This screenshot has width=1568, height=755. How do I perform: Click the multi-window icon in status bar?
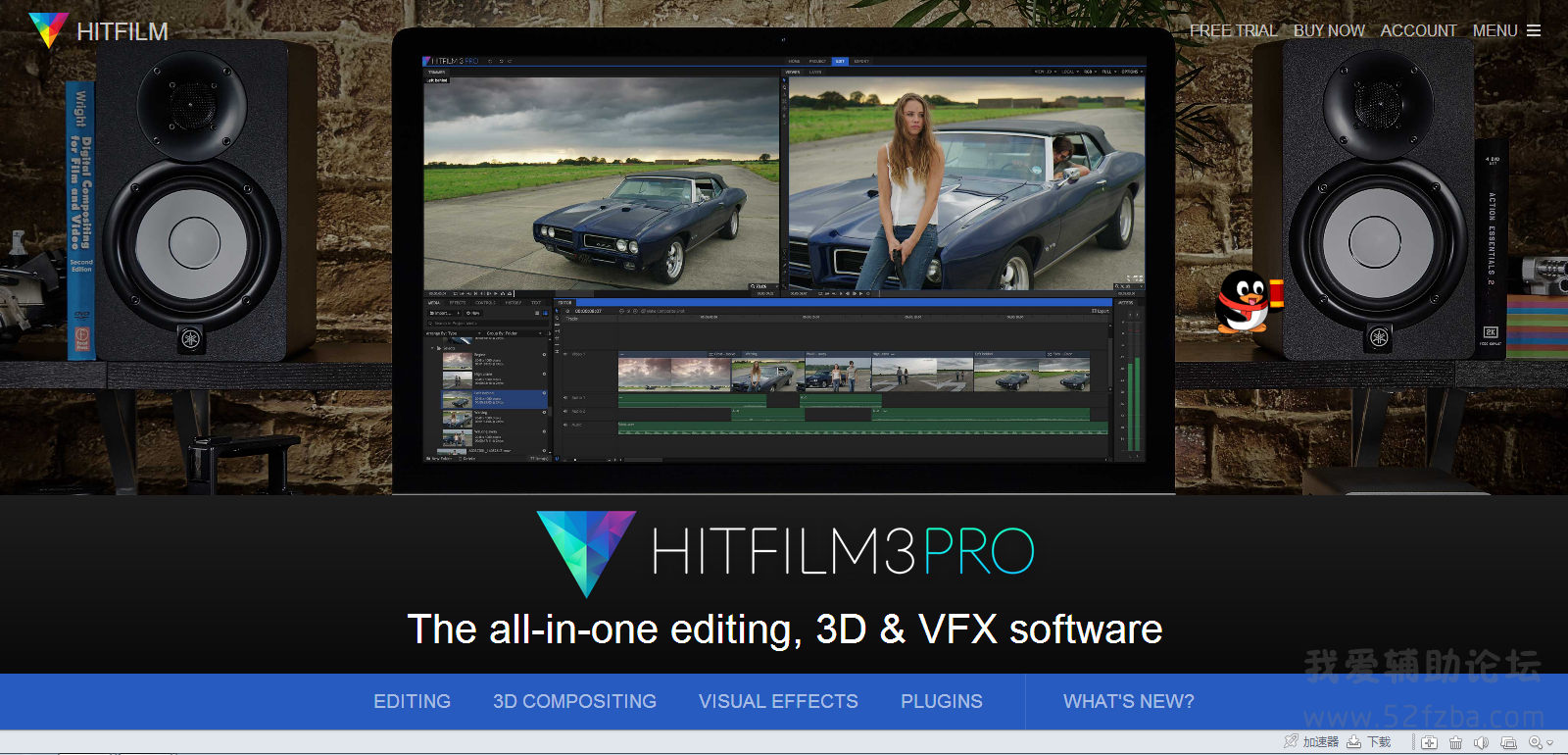coord(1508,743)
